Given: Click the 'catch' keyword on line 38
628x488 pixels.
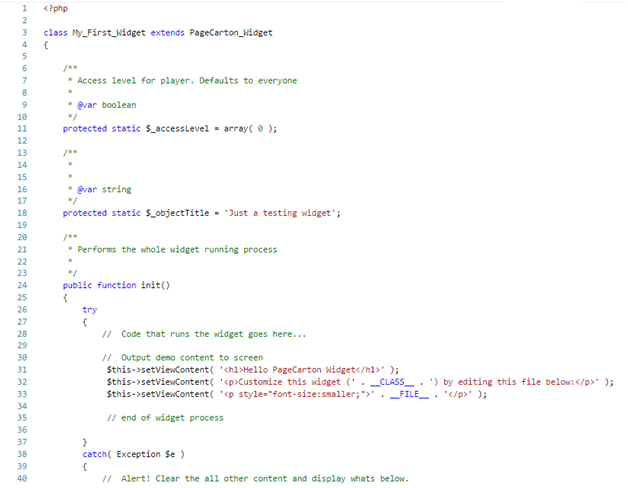Looking at the screenshot, I should [95, 454].
